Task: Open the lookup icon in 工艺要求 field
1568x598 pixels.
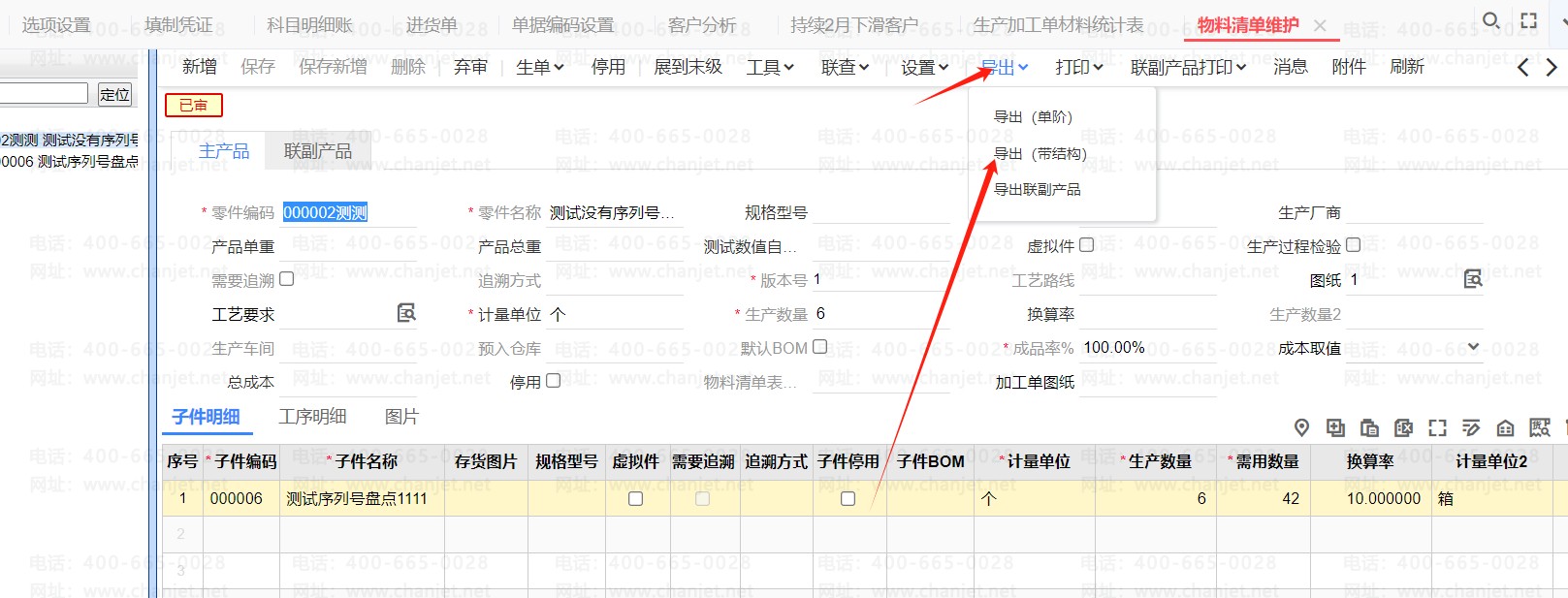Action: (406, 313)
